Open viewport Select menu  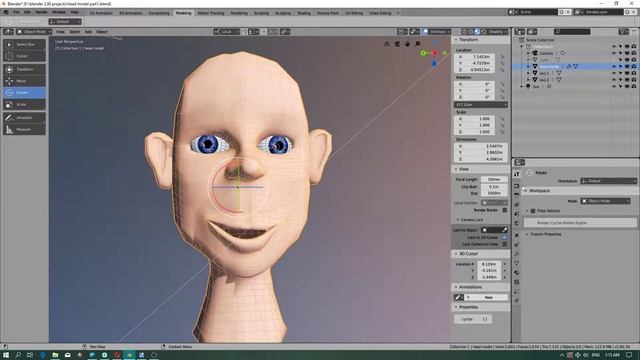(74, 31)
